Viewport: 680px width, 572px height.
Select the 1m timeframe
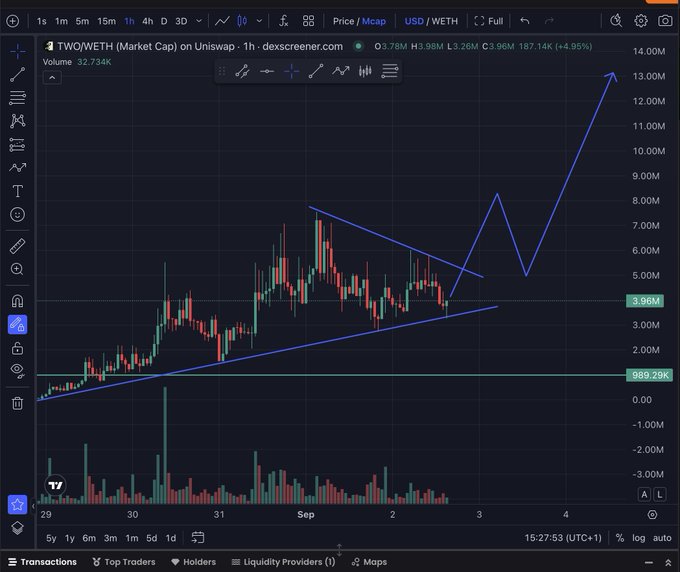[61, 21]
